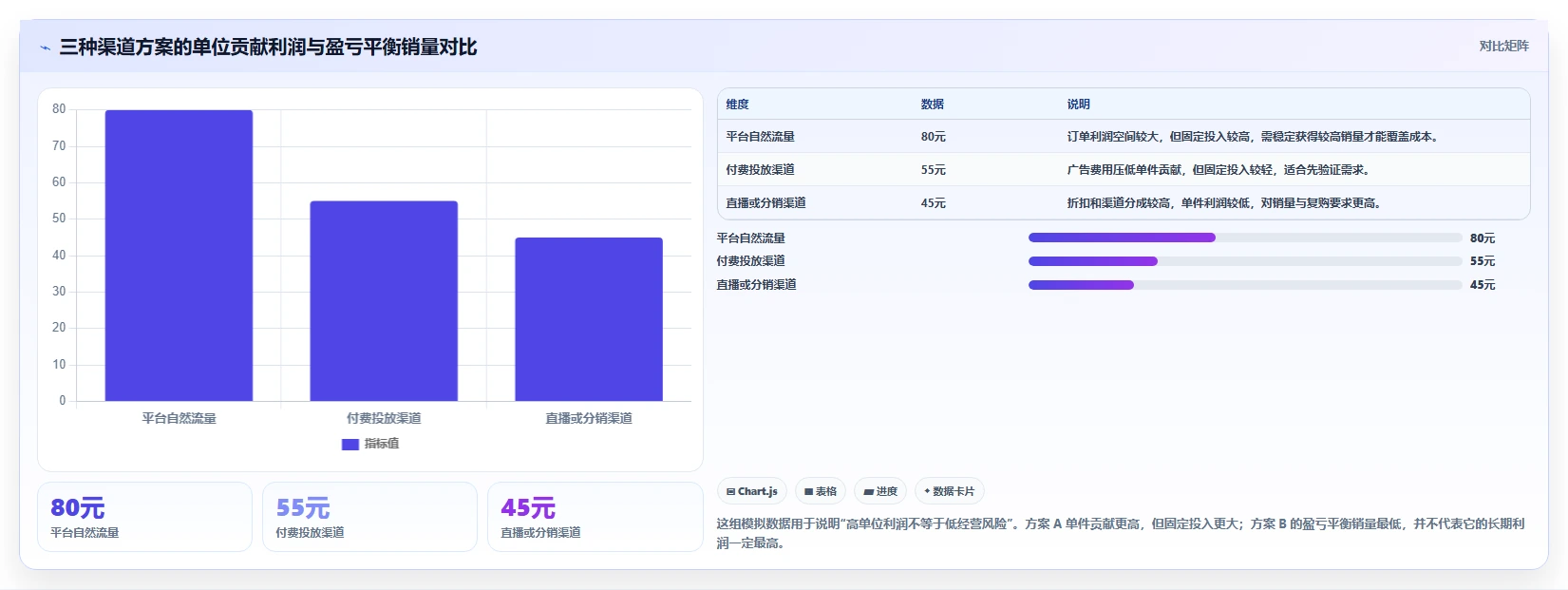Click the 80元 value beside progress bar
The width and height of the screenshot is (1568, 590).
(1483, 238)
